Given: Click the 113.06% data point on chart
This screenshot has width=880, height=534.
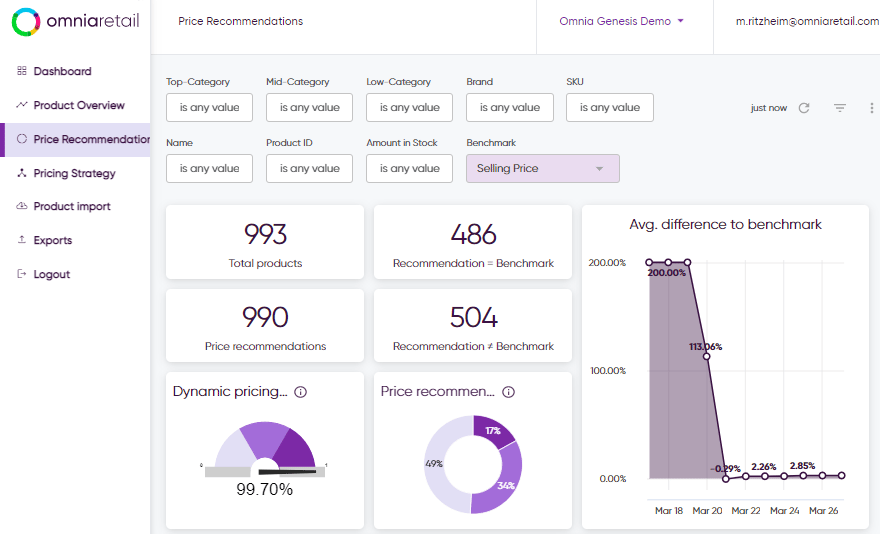Looking at the screenshot, I should point(707,357).
